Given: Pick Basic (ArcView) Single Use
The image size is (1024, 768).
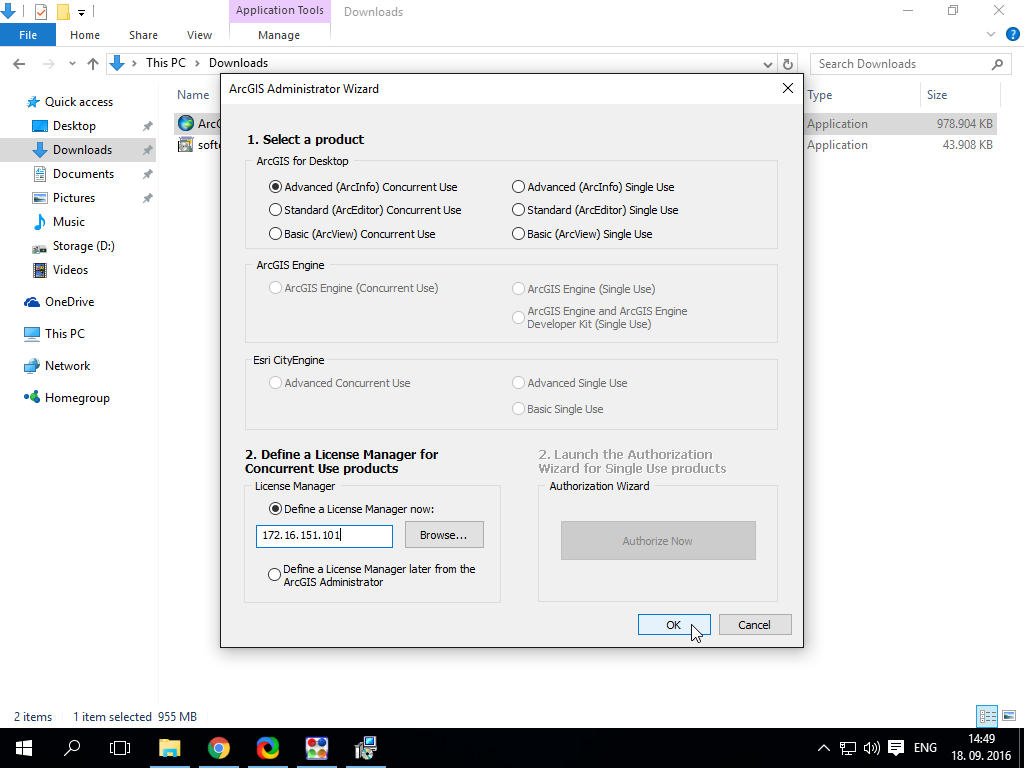Looking at the screenshot, I should click(582, 234).
